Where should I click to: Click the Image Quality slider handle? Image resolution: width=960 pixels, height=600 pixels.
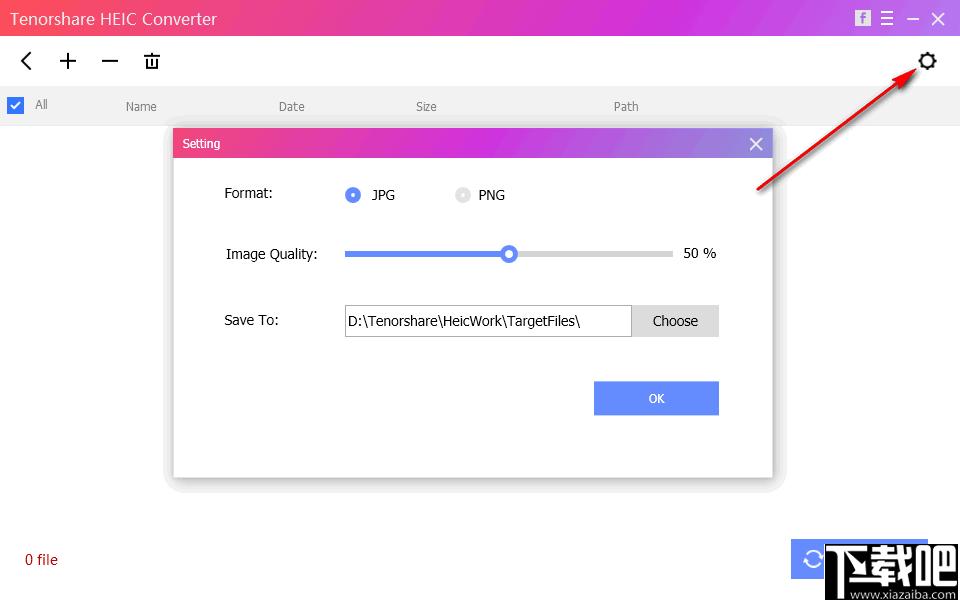pos(509,254)
